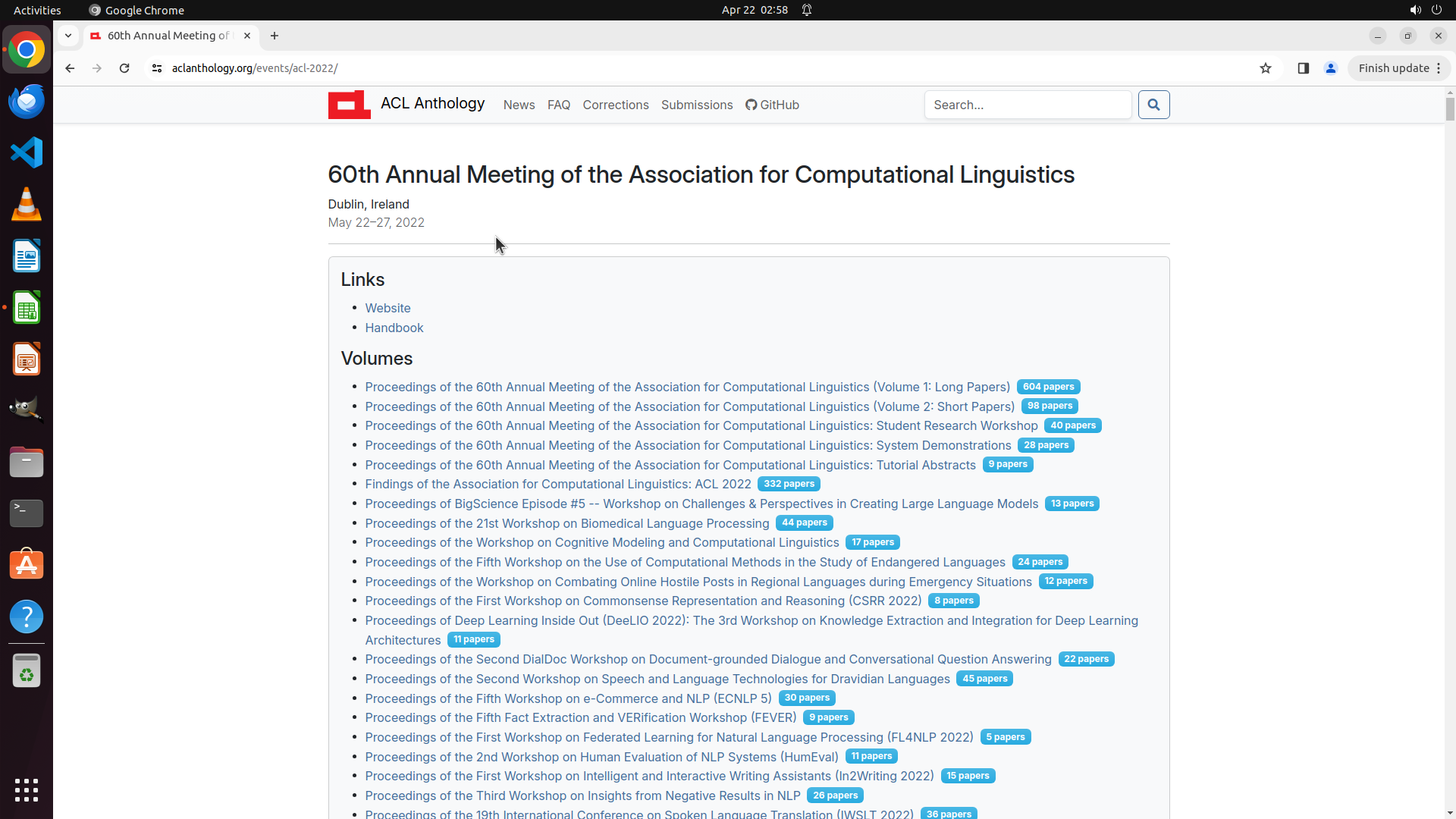Launch Visual Studio Code from dock

27,152
